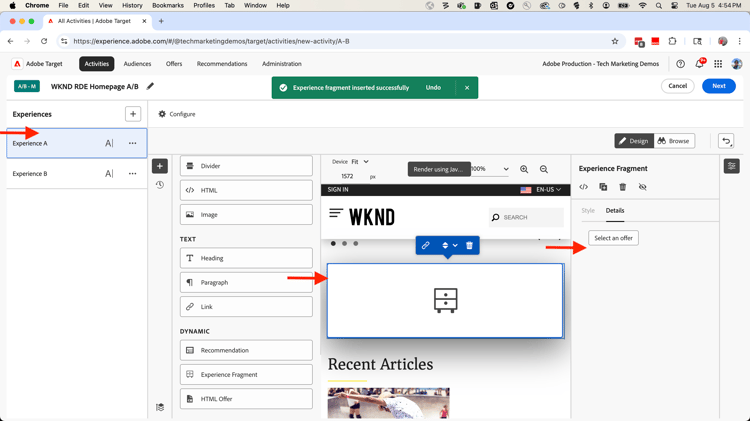Open Configure settings

pos(176,114)
